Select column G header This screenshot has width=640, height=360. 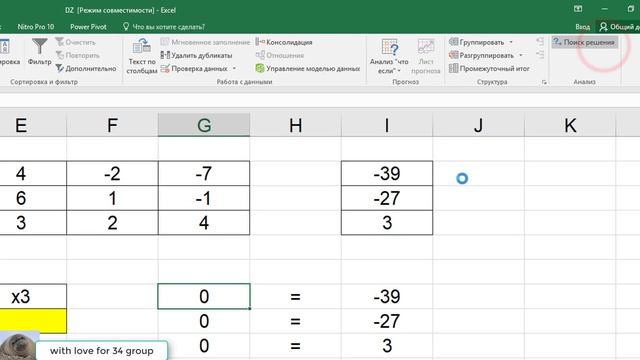pyautogui.click(x=204, y=125)
